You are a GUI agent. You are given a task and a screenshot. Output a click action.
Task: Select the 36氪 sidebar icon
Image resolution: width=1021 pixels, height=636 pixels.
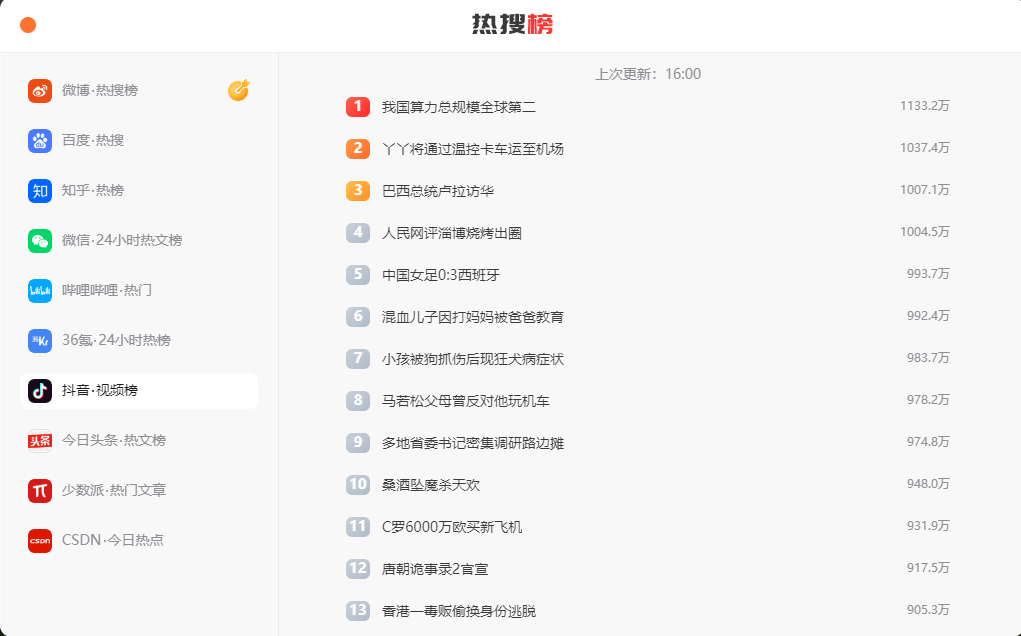point(39,340)
